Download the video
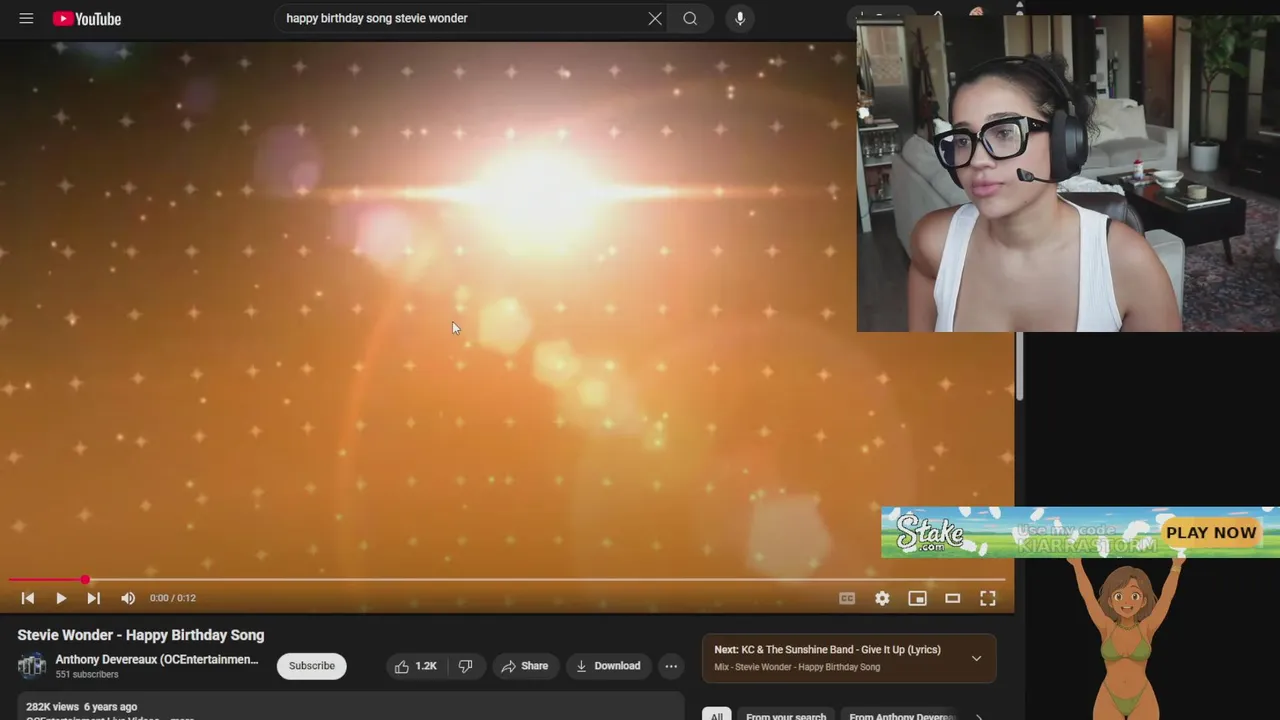Screen dimensions: 1280x720 [x=608, y=666]
